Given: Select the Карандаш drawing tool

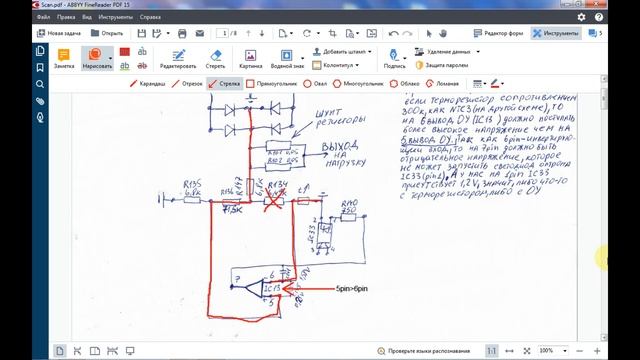Looking at the screenshot, I should pyautogui.click(x=147, y=84).
